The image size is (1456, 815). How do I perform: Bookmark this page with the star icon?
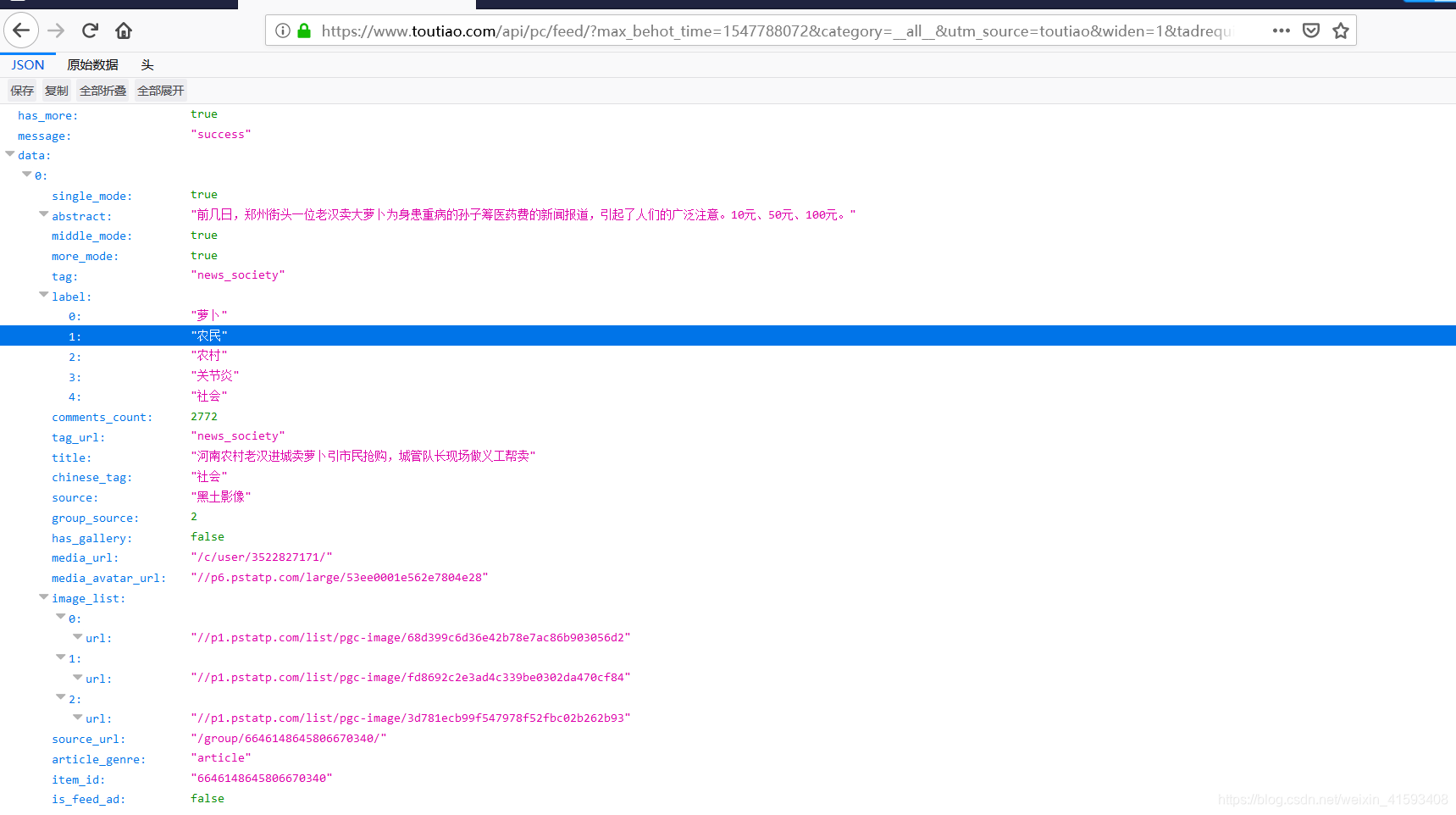[1340, 30]
